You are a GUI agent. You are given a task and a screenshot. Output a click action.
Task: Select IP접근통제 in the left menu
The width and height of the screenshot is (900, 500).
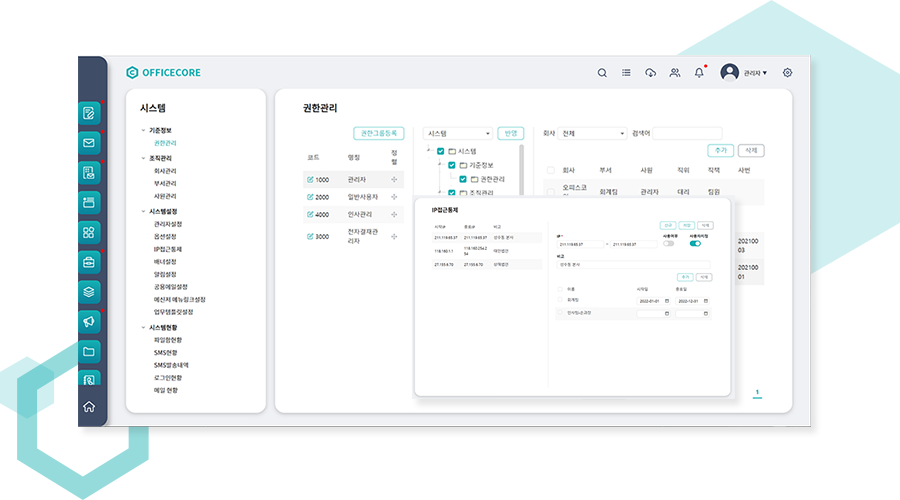[x=168, y=248]
